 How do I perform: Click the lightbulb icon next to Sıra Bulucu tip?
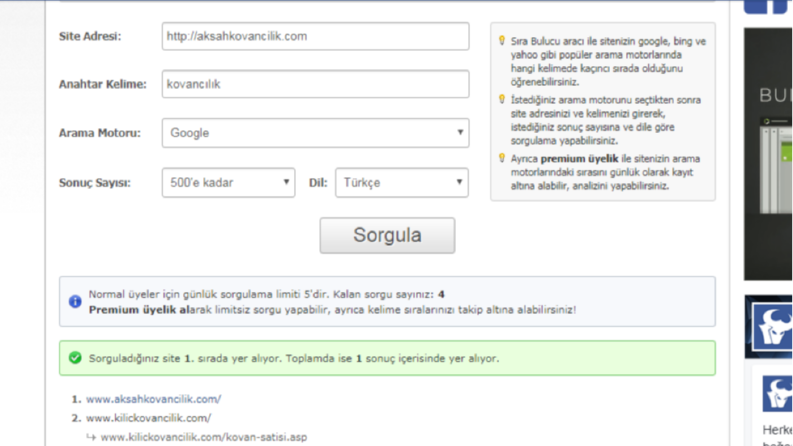pos(502,40)
